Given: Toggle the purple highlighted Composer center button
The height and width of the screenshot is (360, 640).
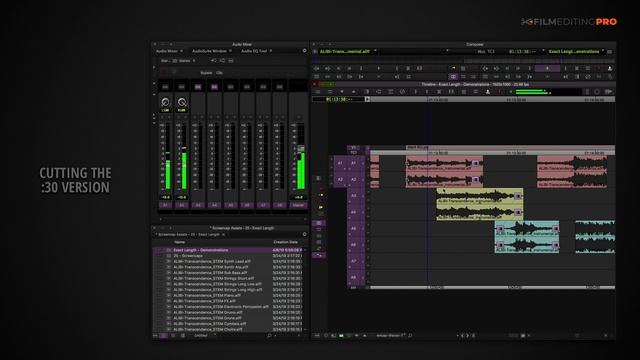Looking at the screenshot, I should [453, 76].
